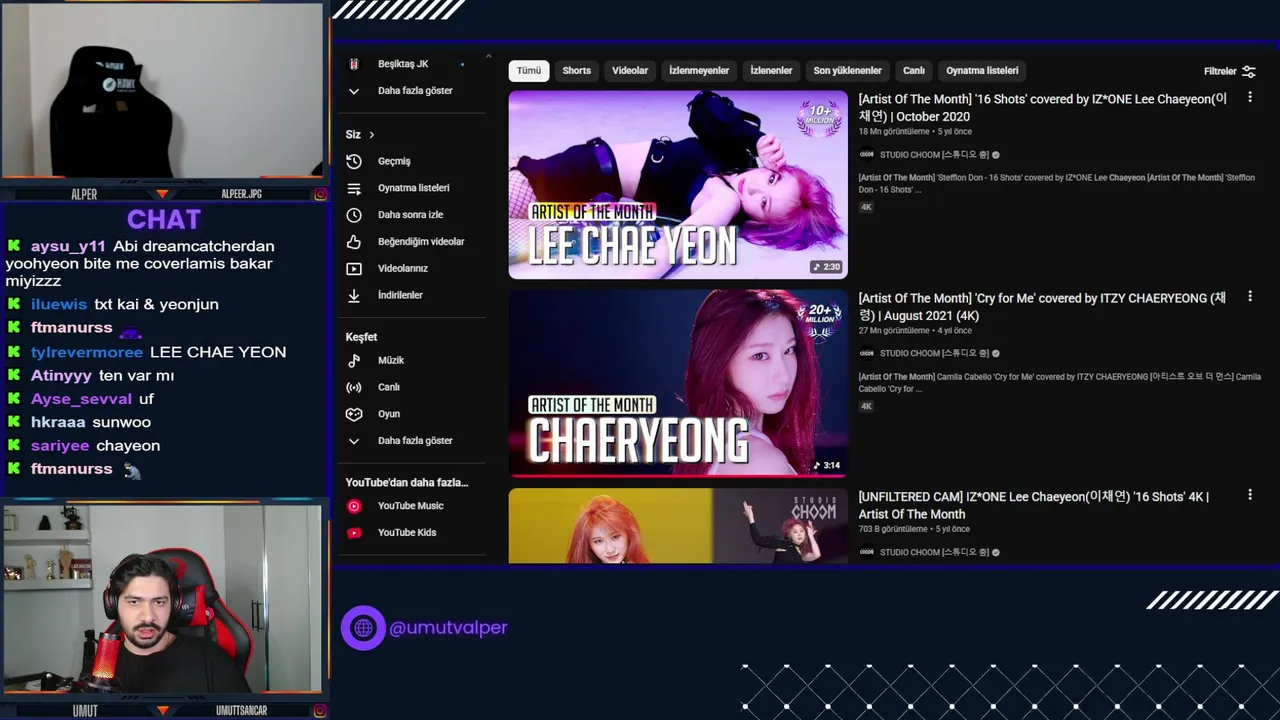Viewport: 1280px width, 720px height.
Task: Click Canlı broadcast icon in sidebar
Action: 353,387
